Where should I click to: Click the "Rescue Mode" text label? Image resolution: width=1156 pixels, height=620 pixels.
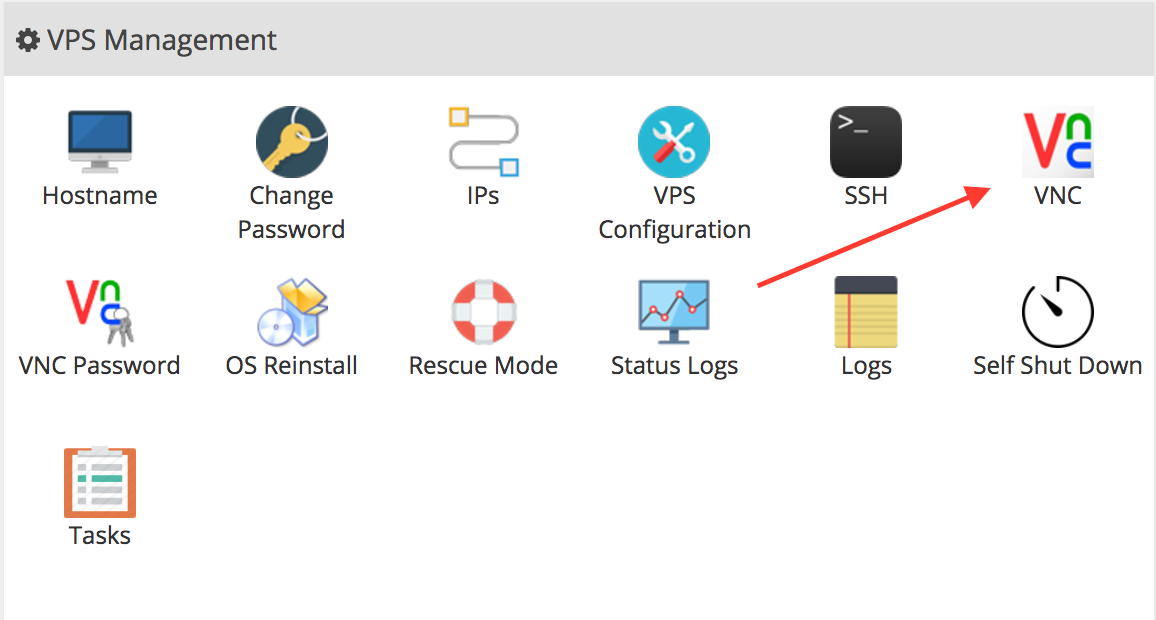pyautogui.click(x=484, y=366)
